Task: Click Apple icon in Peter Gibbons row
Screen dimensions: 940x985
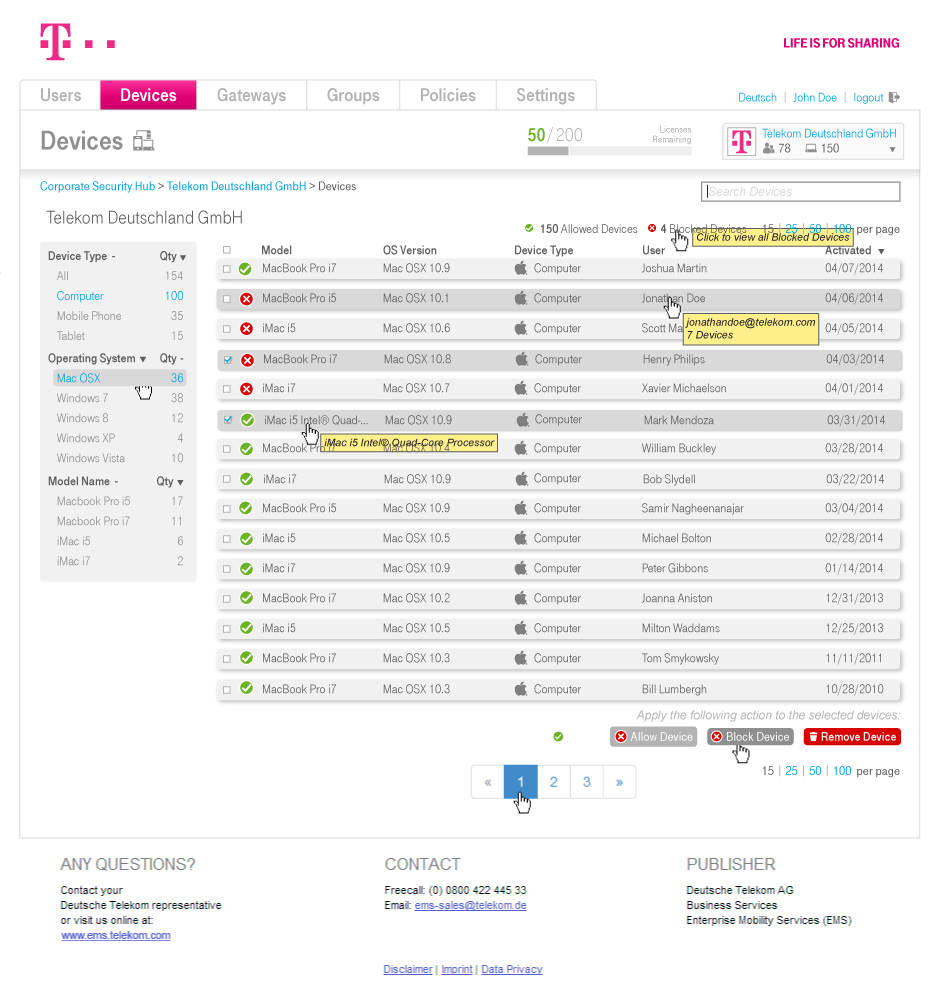Action: pyautogui.click(x=521, y=568)
